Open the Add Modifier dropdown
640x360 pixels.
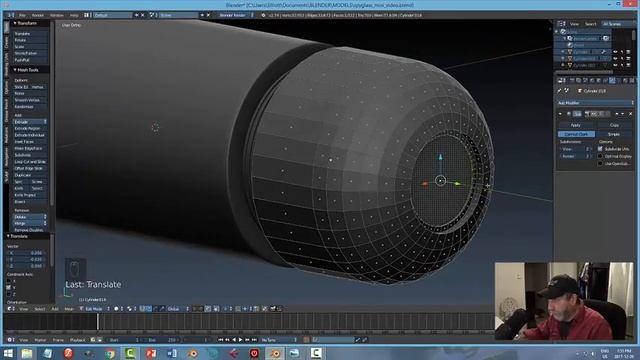coord(596,103)
